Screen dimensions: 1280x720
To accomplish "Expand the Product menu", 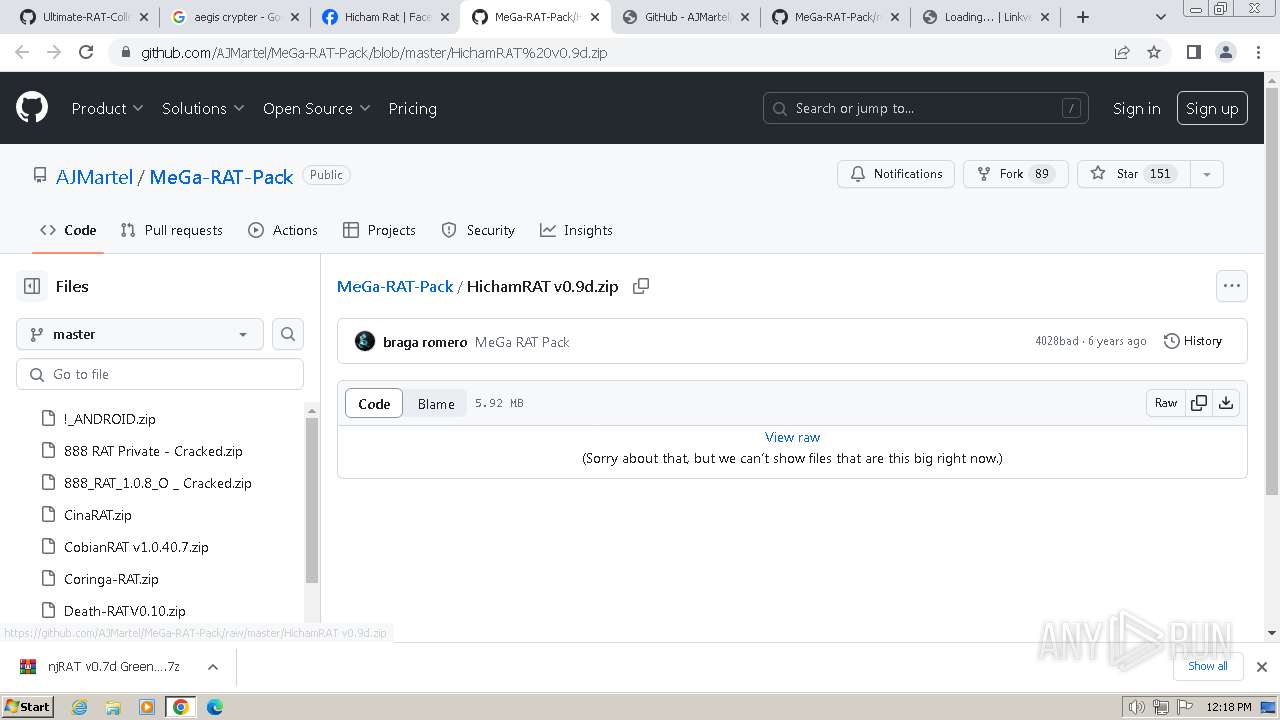I will 107,108.
